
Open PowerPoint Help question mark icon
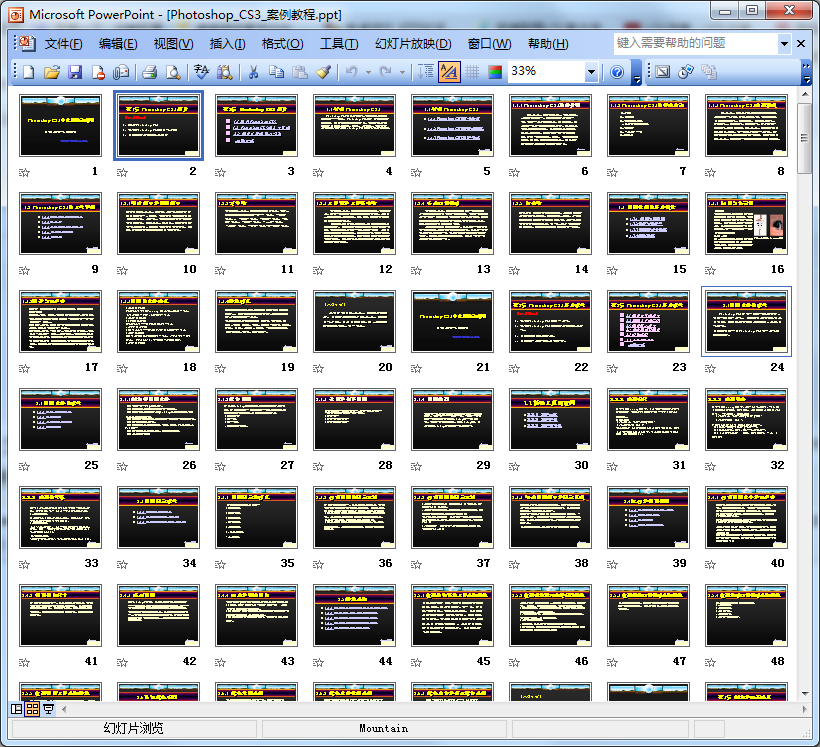(617, 72)
